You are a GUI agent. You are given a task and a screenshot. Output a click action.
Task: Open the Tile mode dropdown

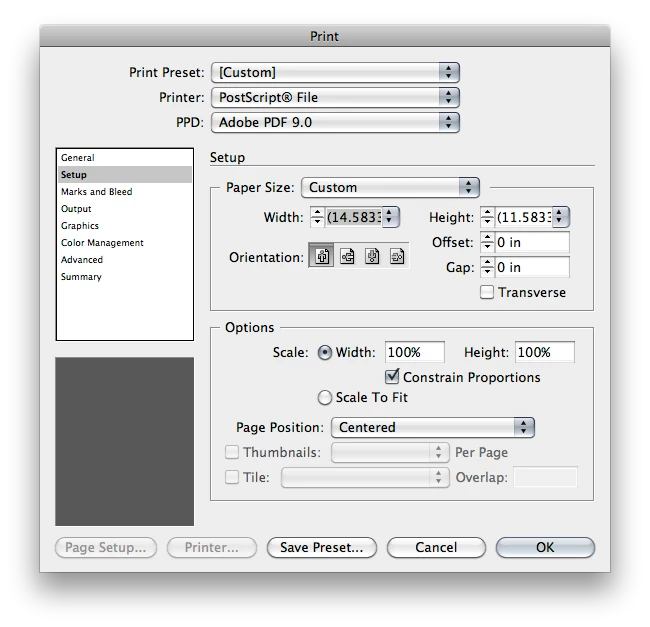coord(365,477)
